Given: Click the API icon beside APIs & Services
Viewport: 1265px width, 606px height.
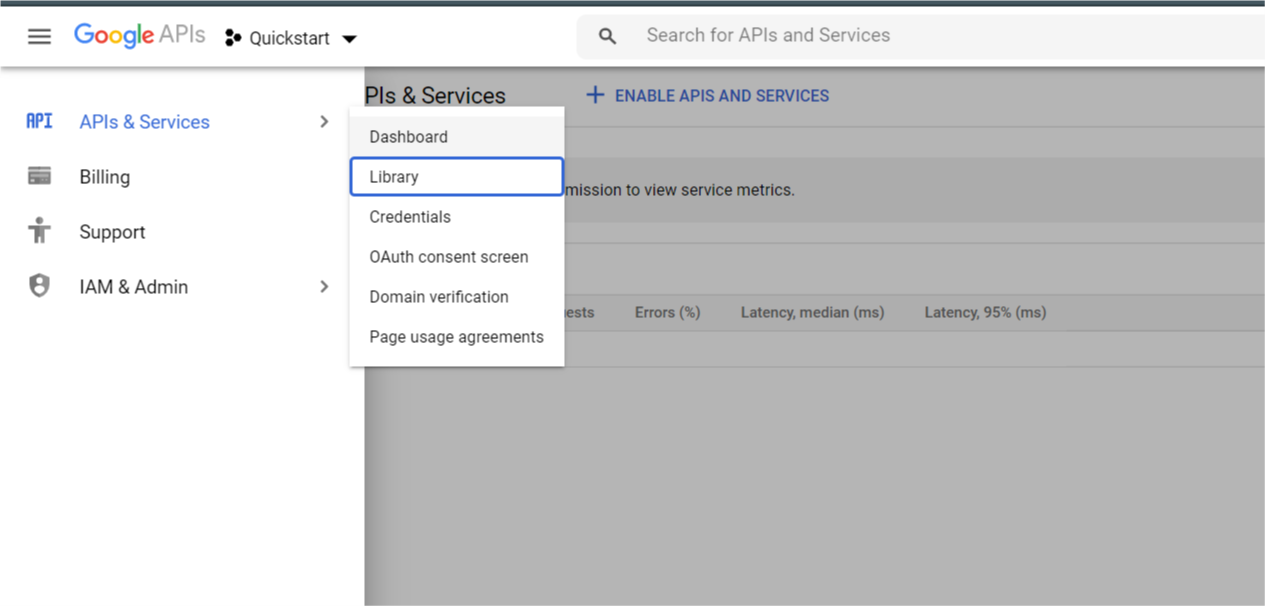Looking at the screenshot, I should pyautogui.click(x=39, y=121).
